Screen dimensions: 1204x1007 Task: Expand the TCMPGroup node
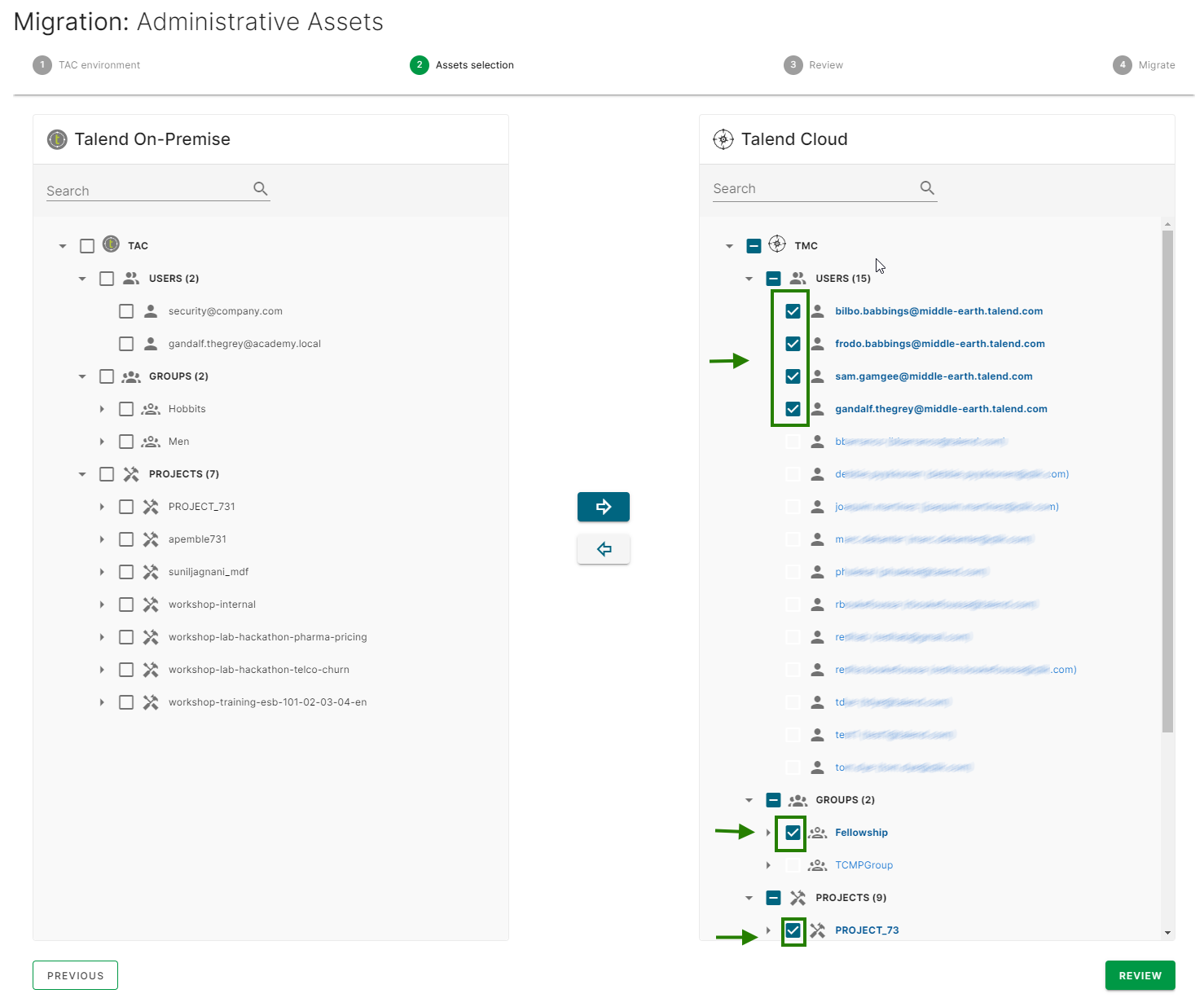click(768, 864)
